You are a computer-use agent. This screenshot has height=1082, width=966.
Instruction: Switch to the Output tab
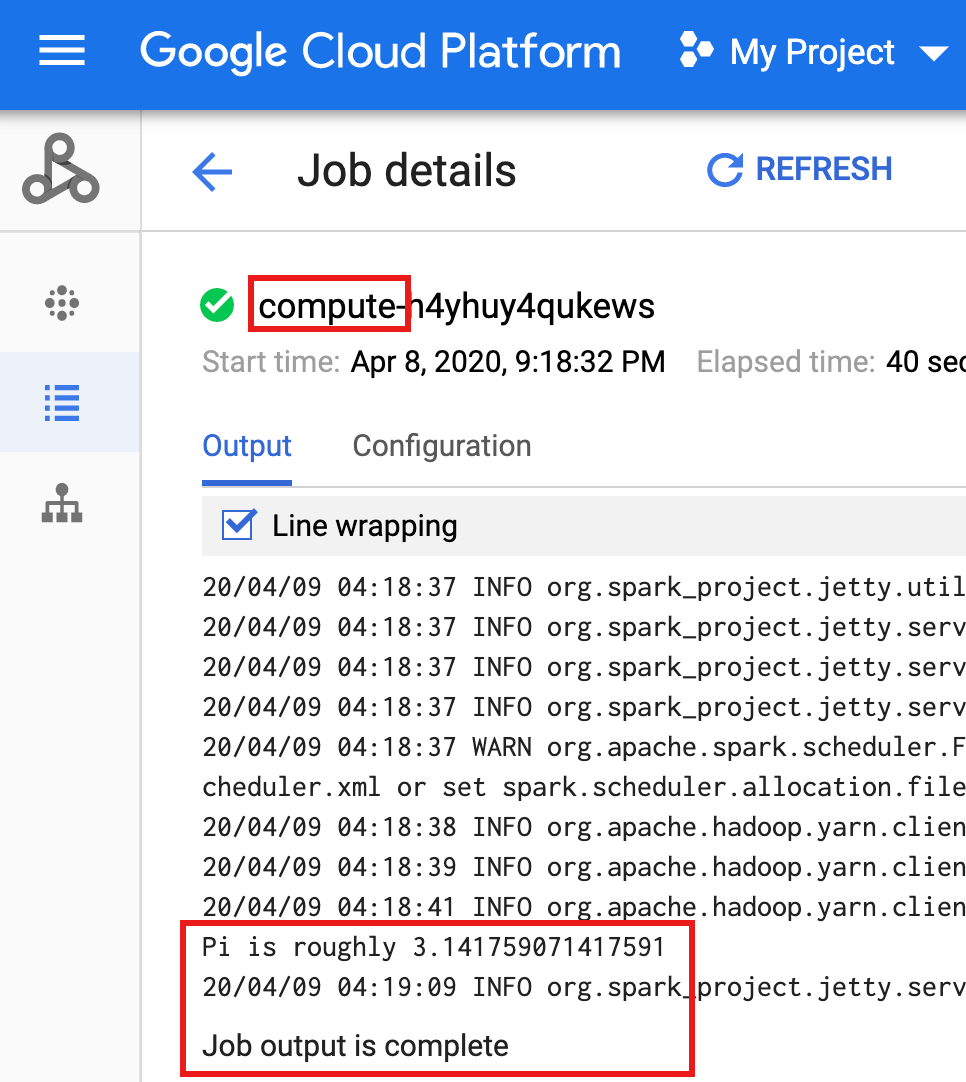click(x=247, y=446)
